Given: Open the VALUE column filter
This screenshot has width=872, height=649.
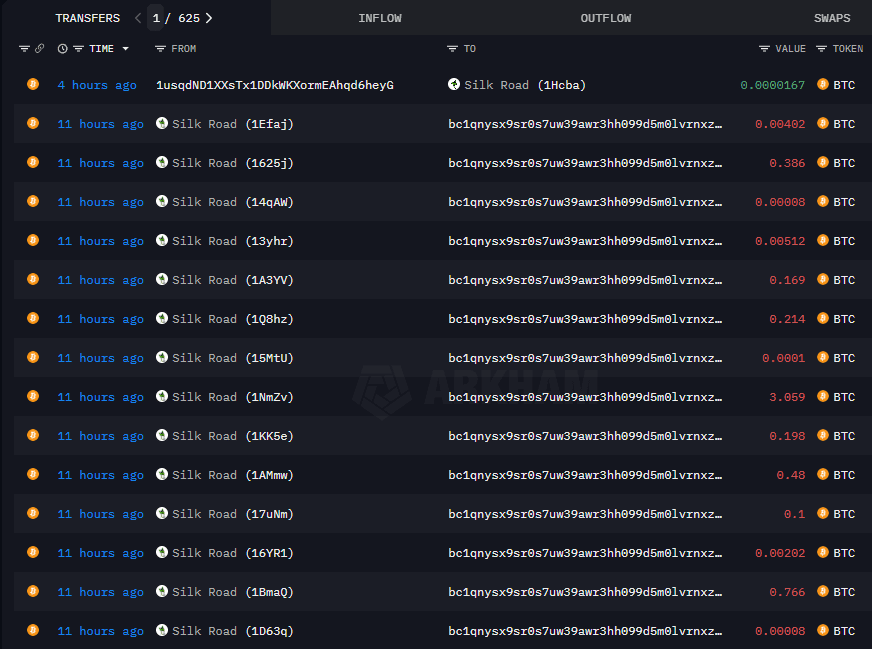Looking at the screenshot, I should click(764, 48).
